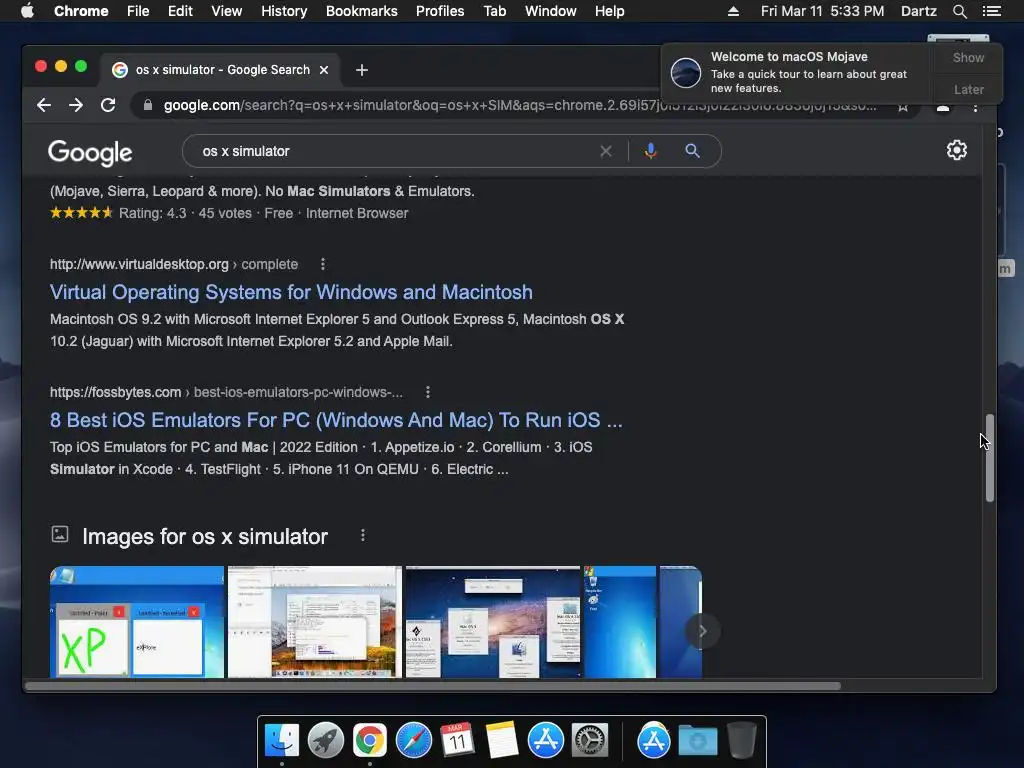Select the 'os x simulator - Google Search' tab

[x=219, y=70]
